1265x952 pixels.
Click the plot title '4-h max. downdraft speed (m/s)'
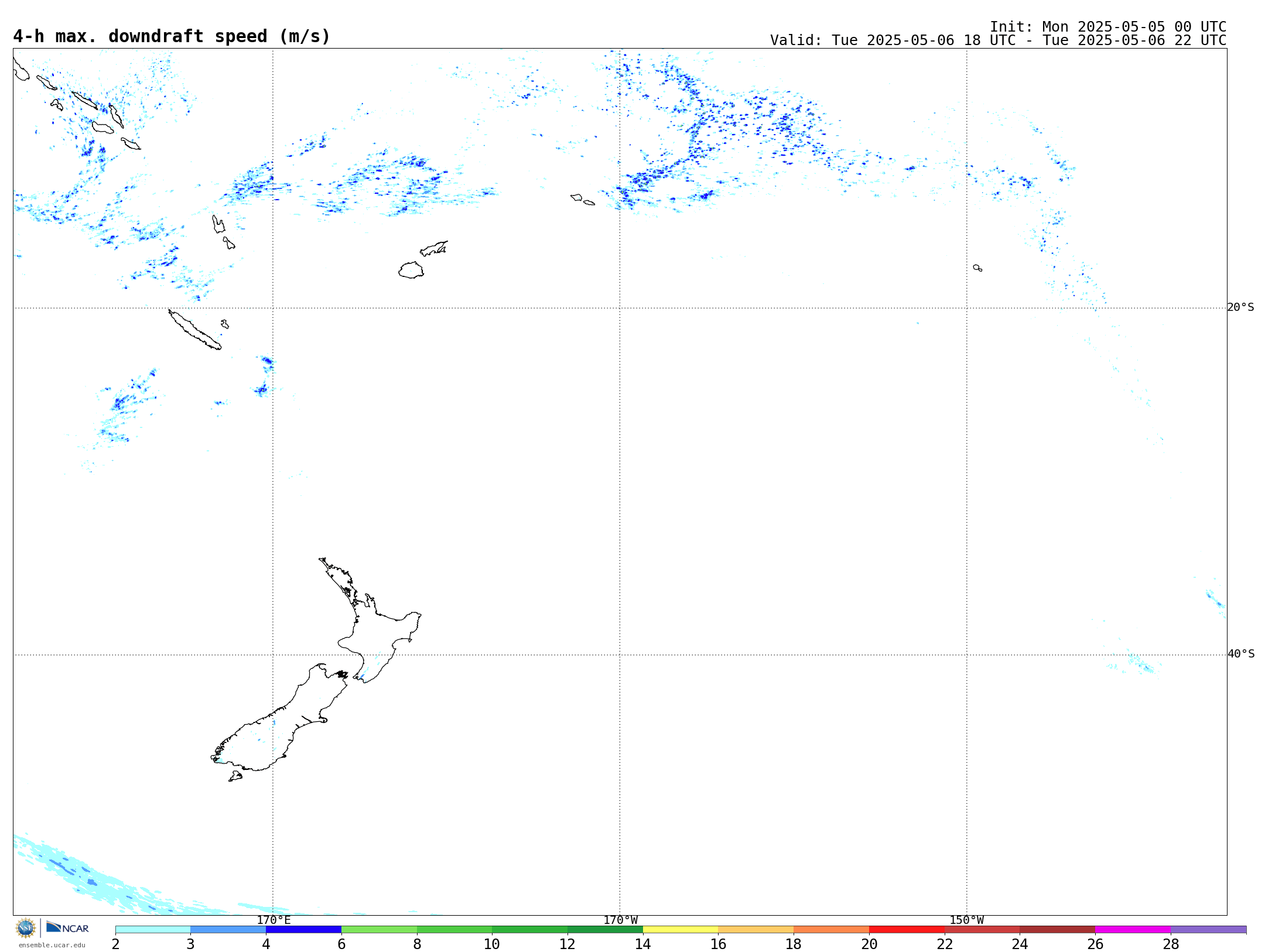tap(172, 36)
